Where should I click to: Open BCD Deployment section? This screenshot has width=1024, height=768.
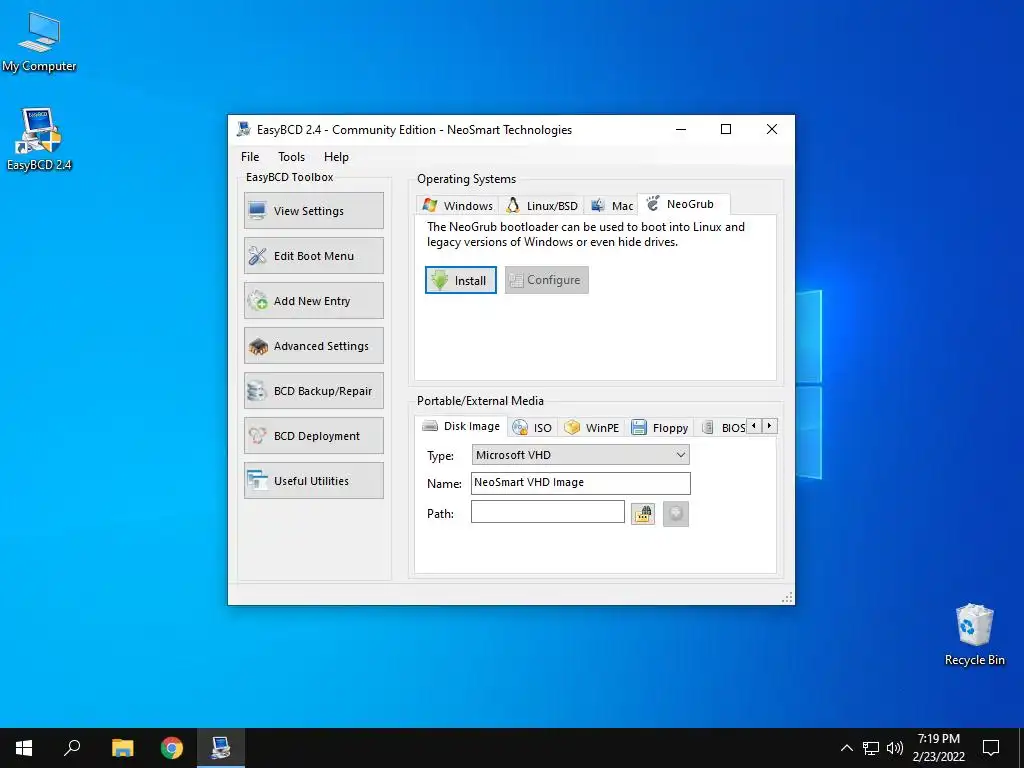(314, 436)
